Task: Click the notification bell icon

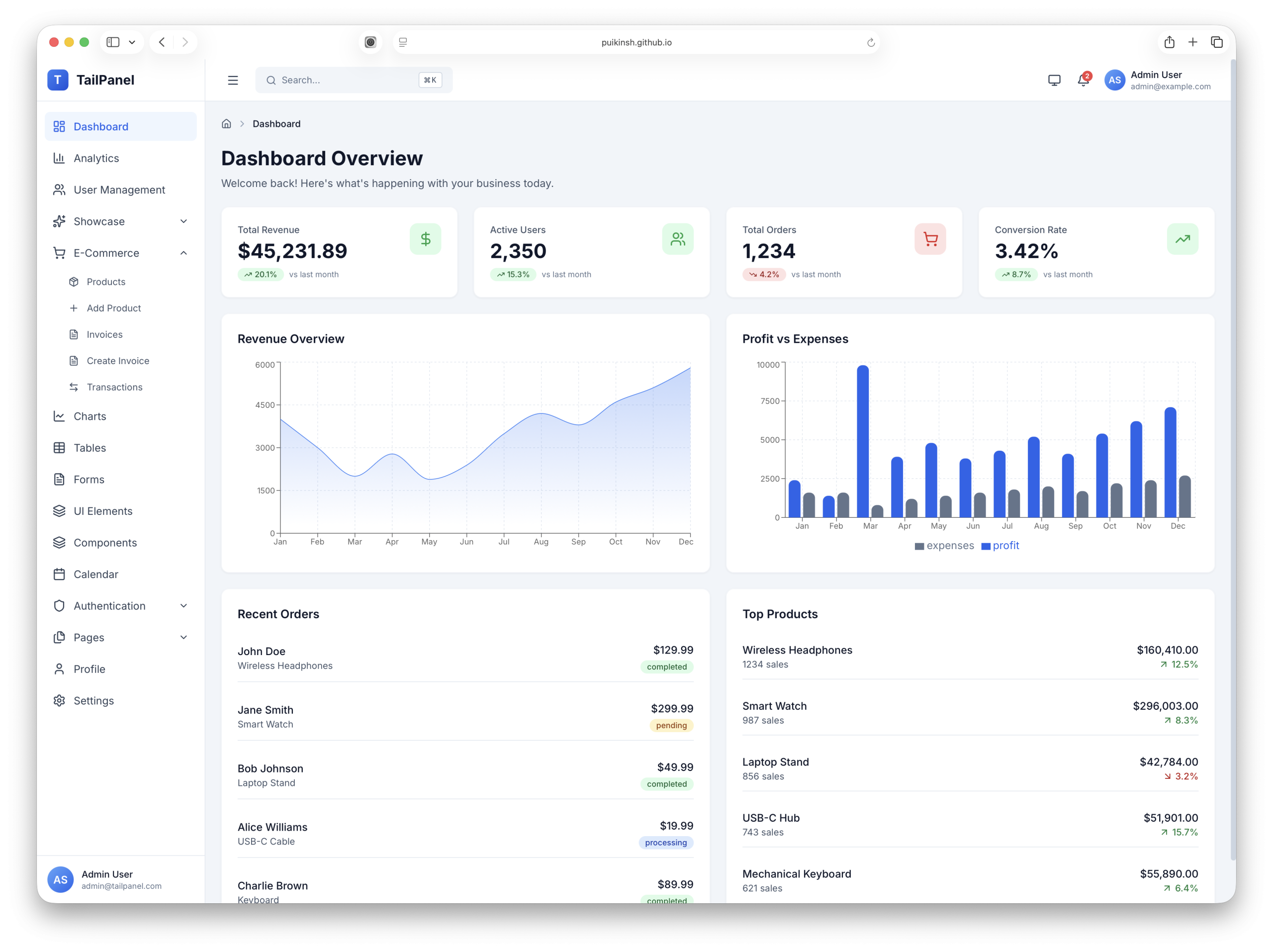Action: pos(1083,80)
